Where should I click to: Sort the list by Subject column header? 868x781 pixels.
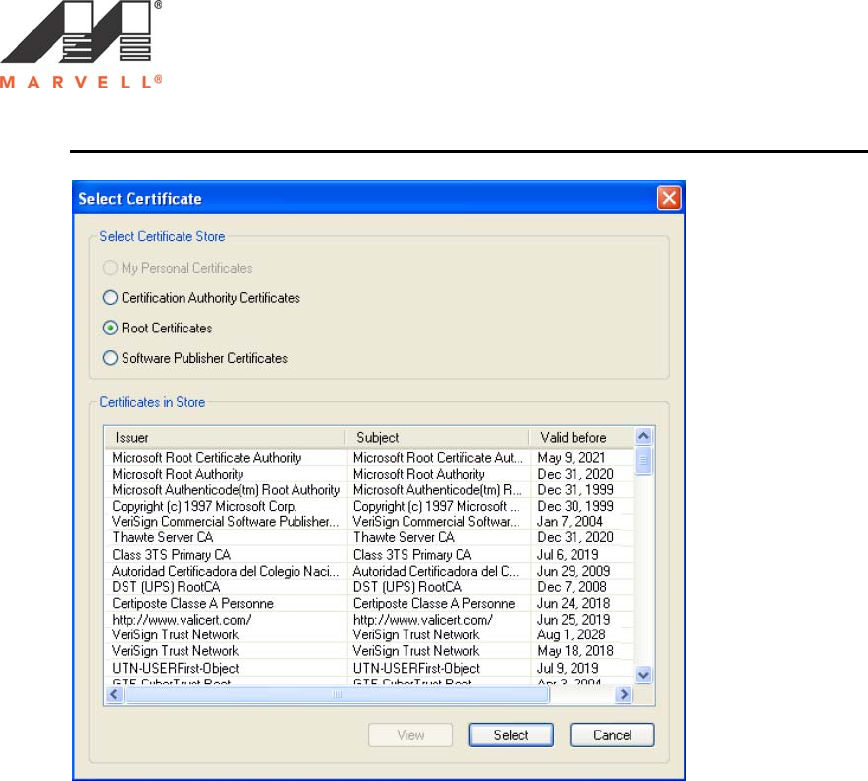[437, 437]
